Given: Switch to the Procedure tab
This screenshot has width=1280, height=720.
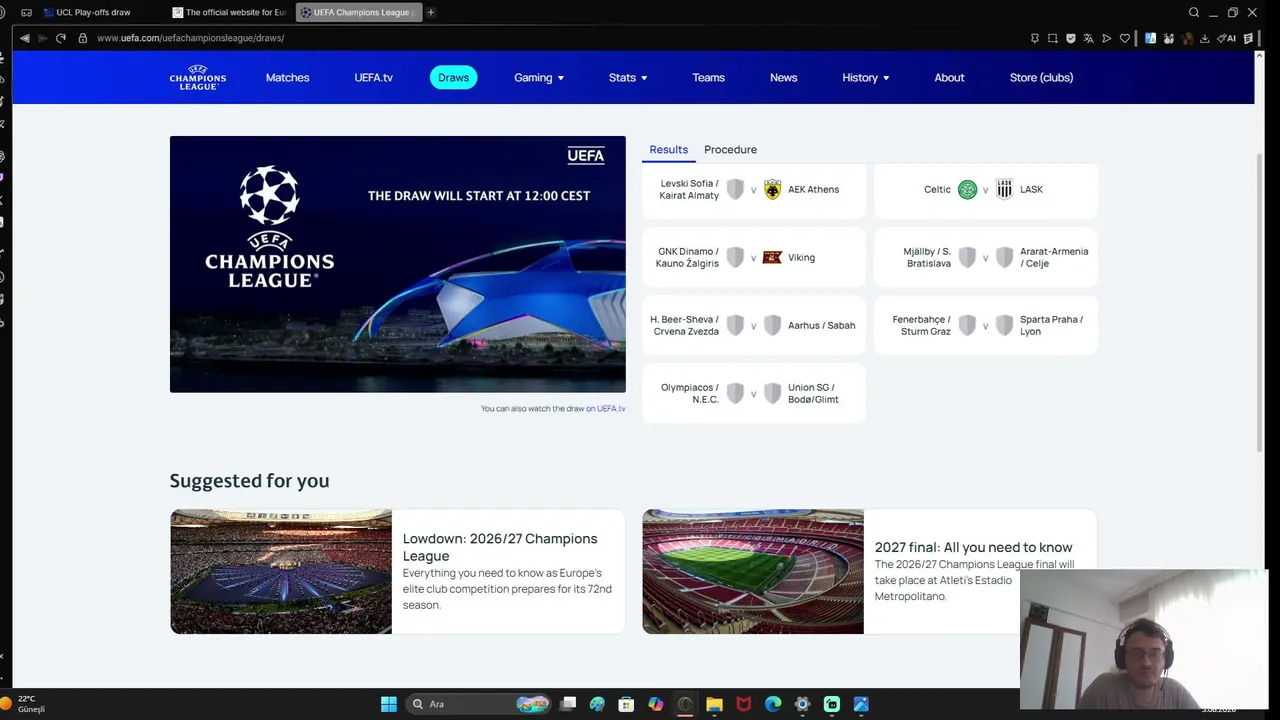Looking at the screenshot, I should (x=730, y=150).
